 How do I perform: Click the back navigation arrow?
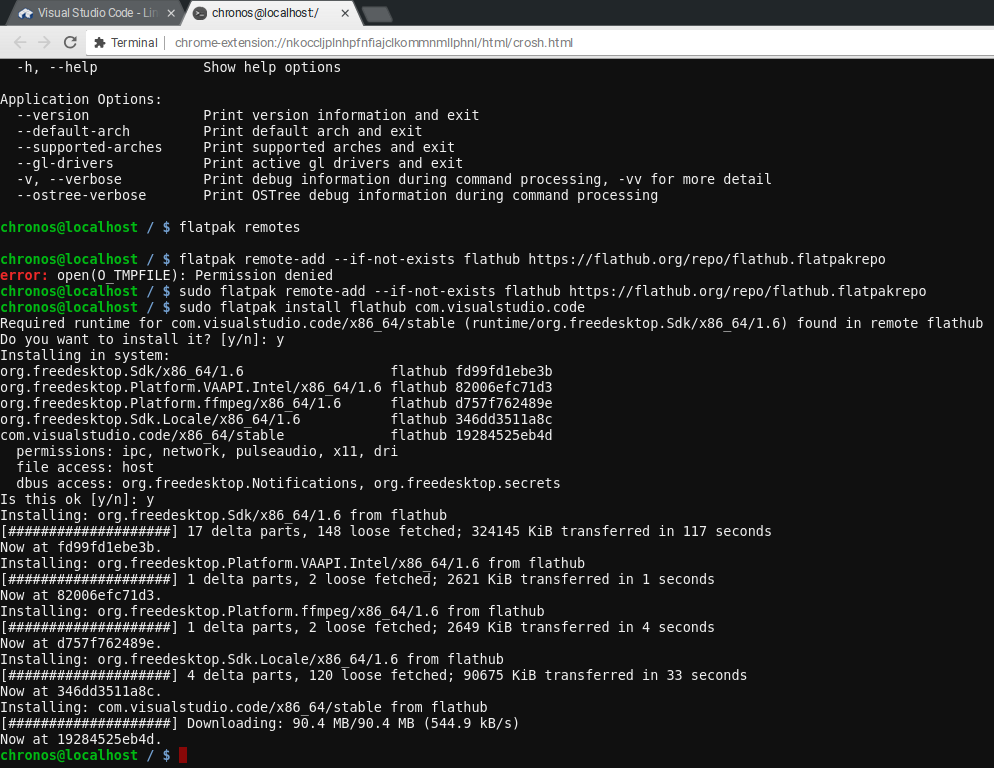pos(19,42)
